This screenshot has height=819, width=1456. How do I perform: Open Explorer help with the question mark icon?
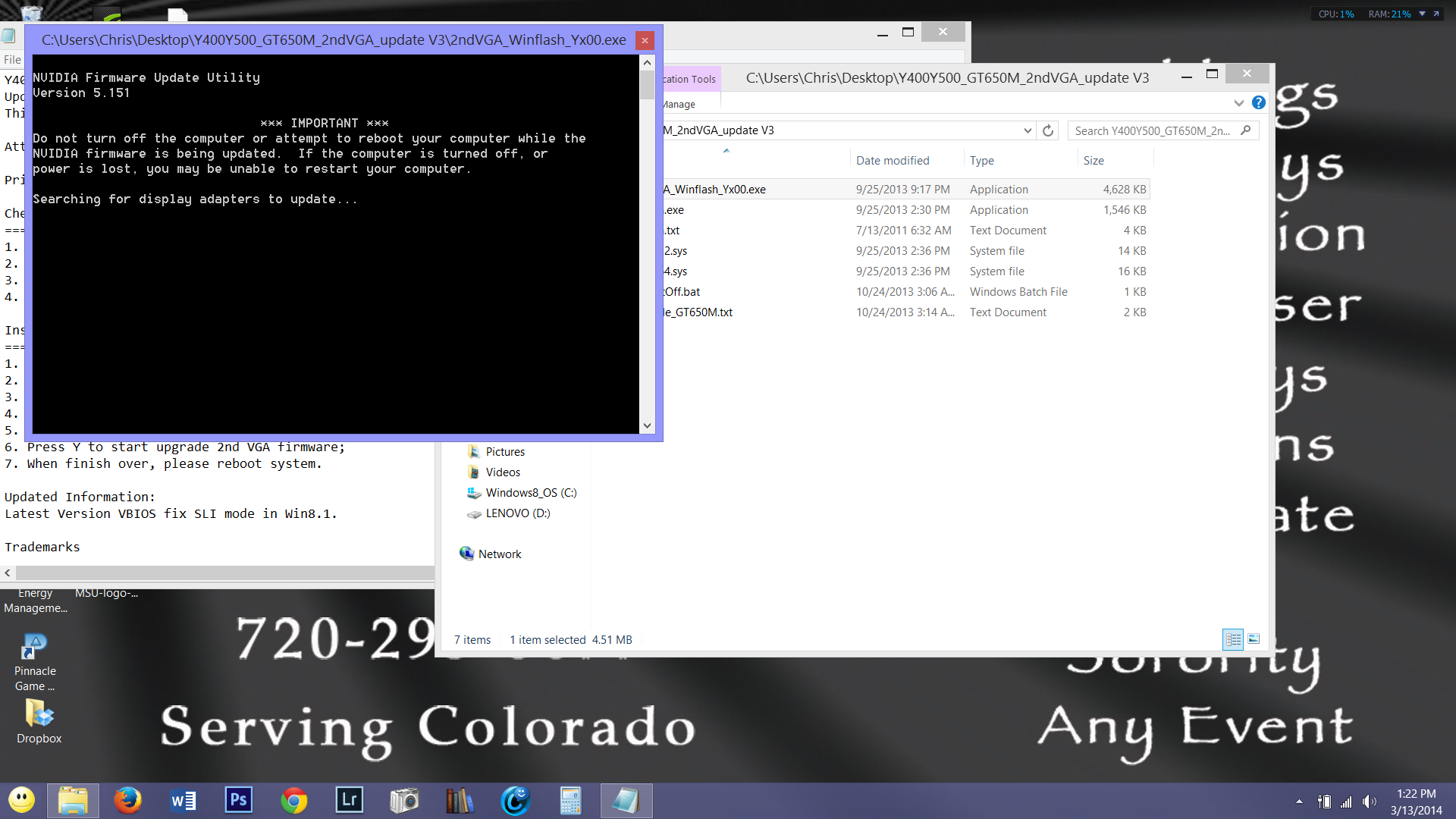click(x=1258, y=103)
